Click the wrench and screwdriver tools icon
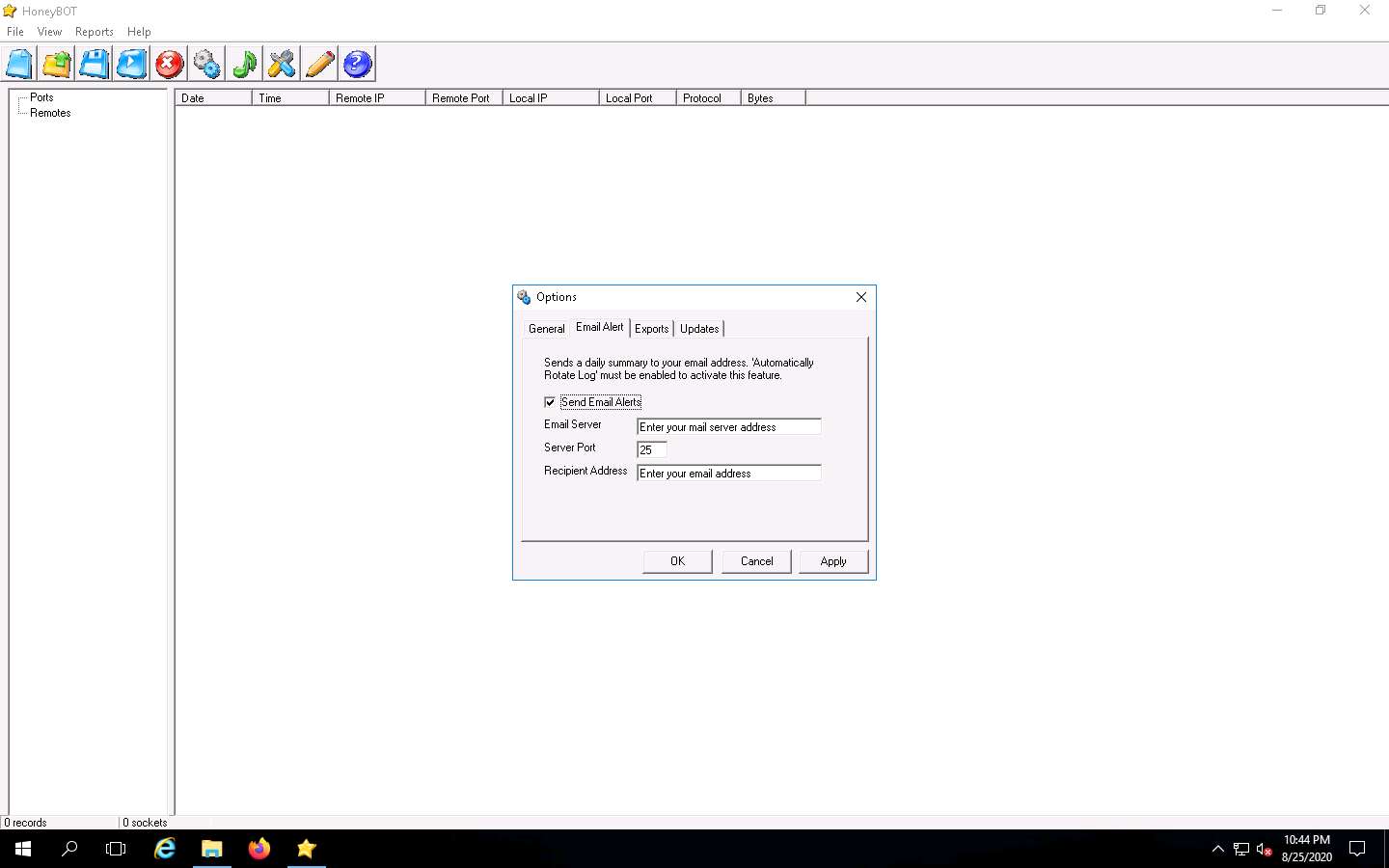This screenshot has width=1389, height=868. pos(283,65)
